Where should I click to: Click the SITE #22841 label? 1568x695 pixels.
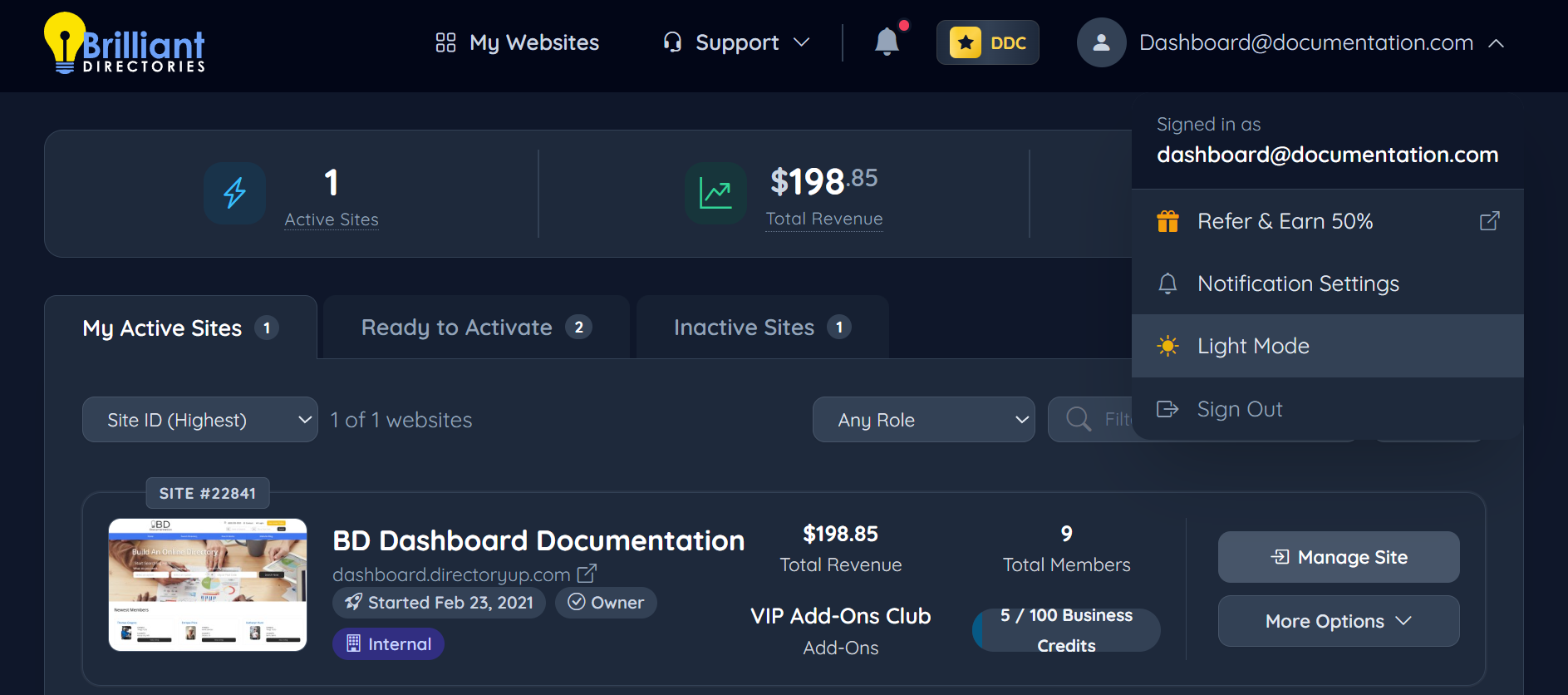point(208,493)
